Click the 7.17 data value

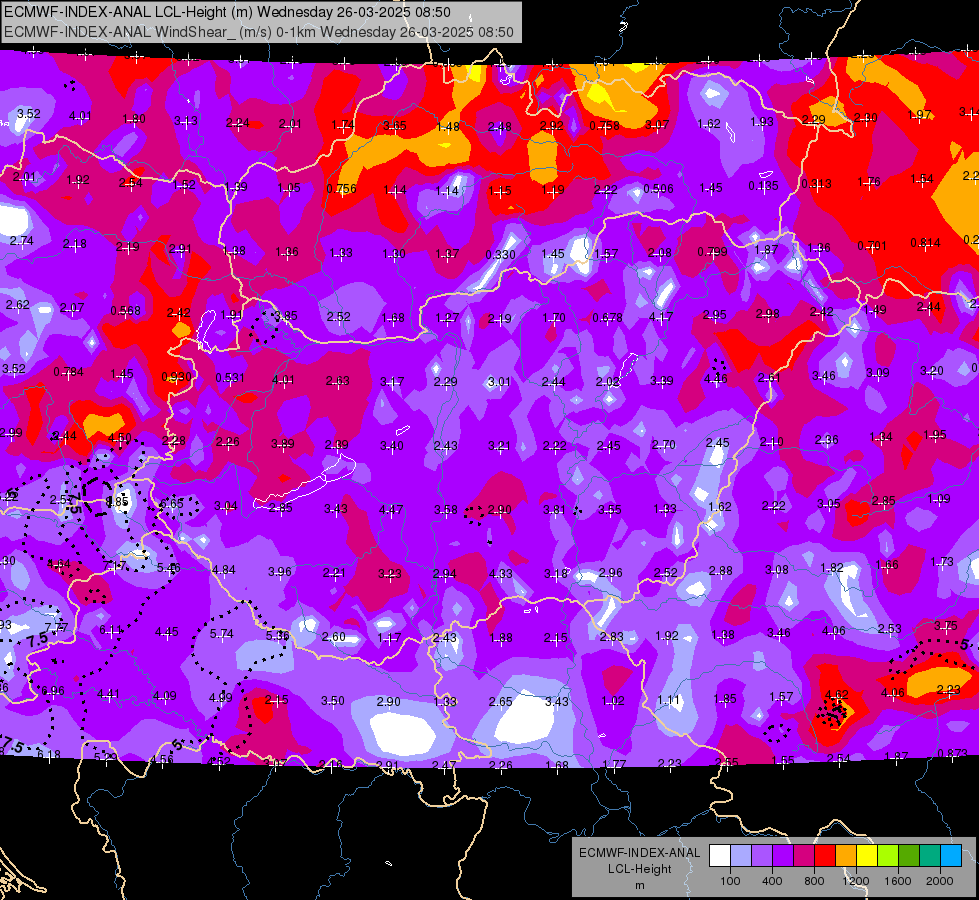click(114, 566)
